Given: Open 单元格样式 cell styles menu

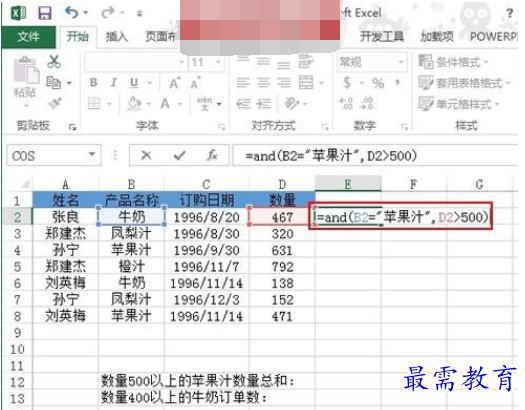Looking at the screenshot, I should click(x=459, y=104).
